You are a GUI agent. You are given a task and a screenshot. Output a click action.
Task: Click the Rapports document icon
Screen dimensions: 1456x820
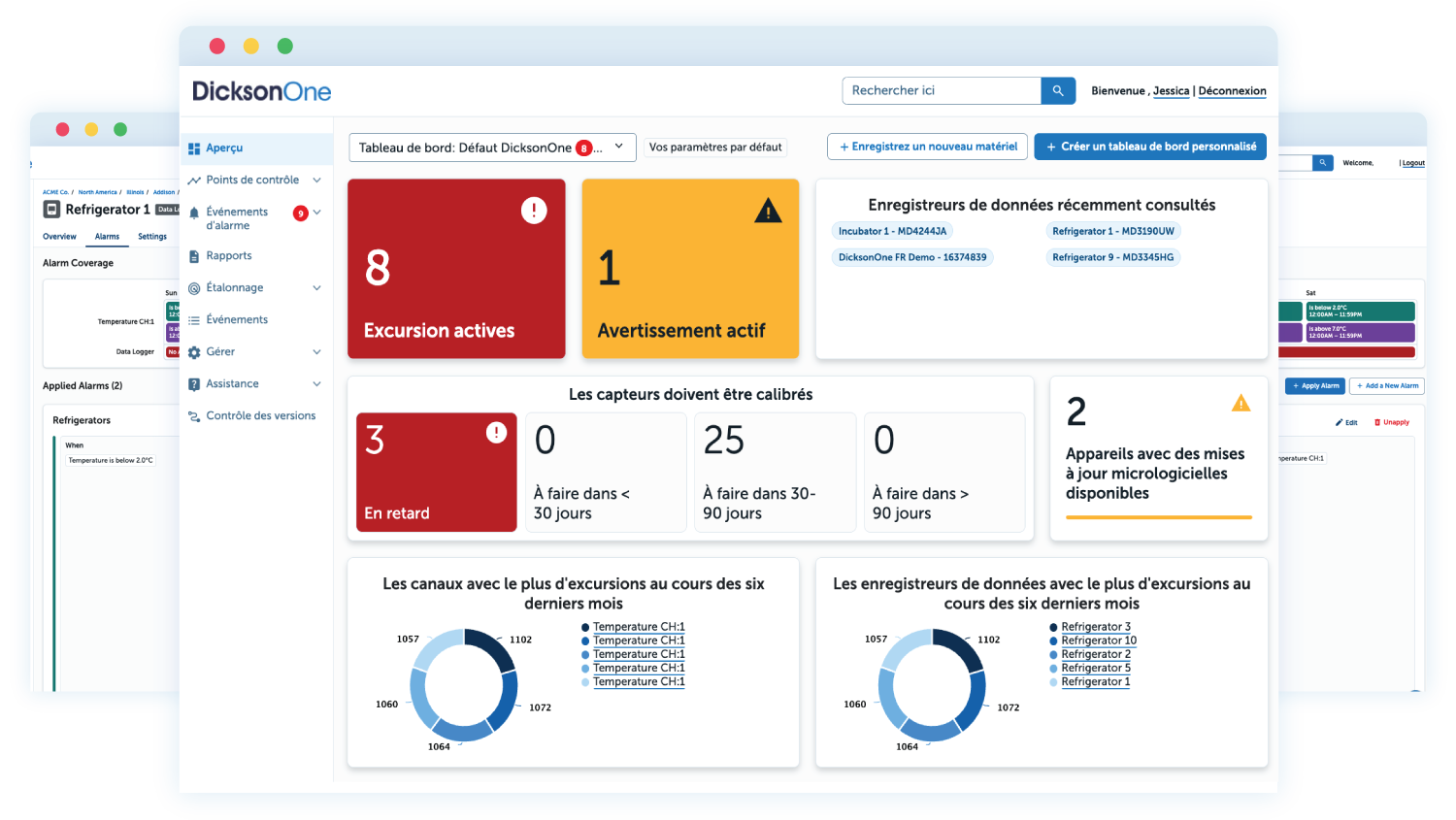(x=194, y=256)
